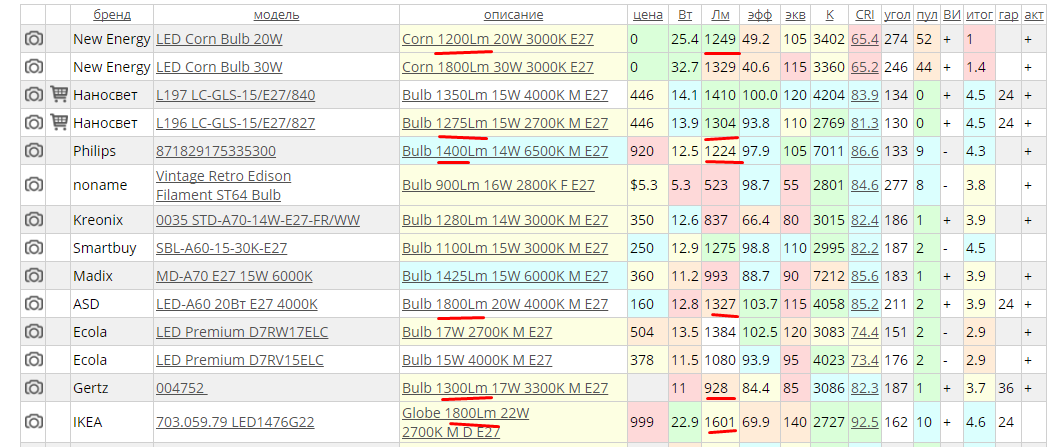This screenshot has height=447, width=1056.
Task: Open camera icon in Kreonix row
Action: click(x=33, y=219)
